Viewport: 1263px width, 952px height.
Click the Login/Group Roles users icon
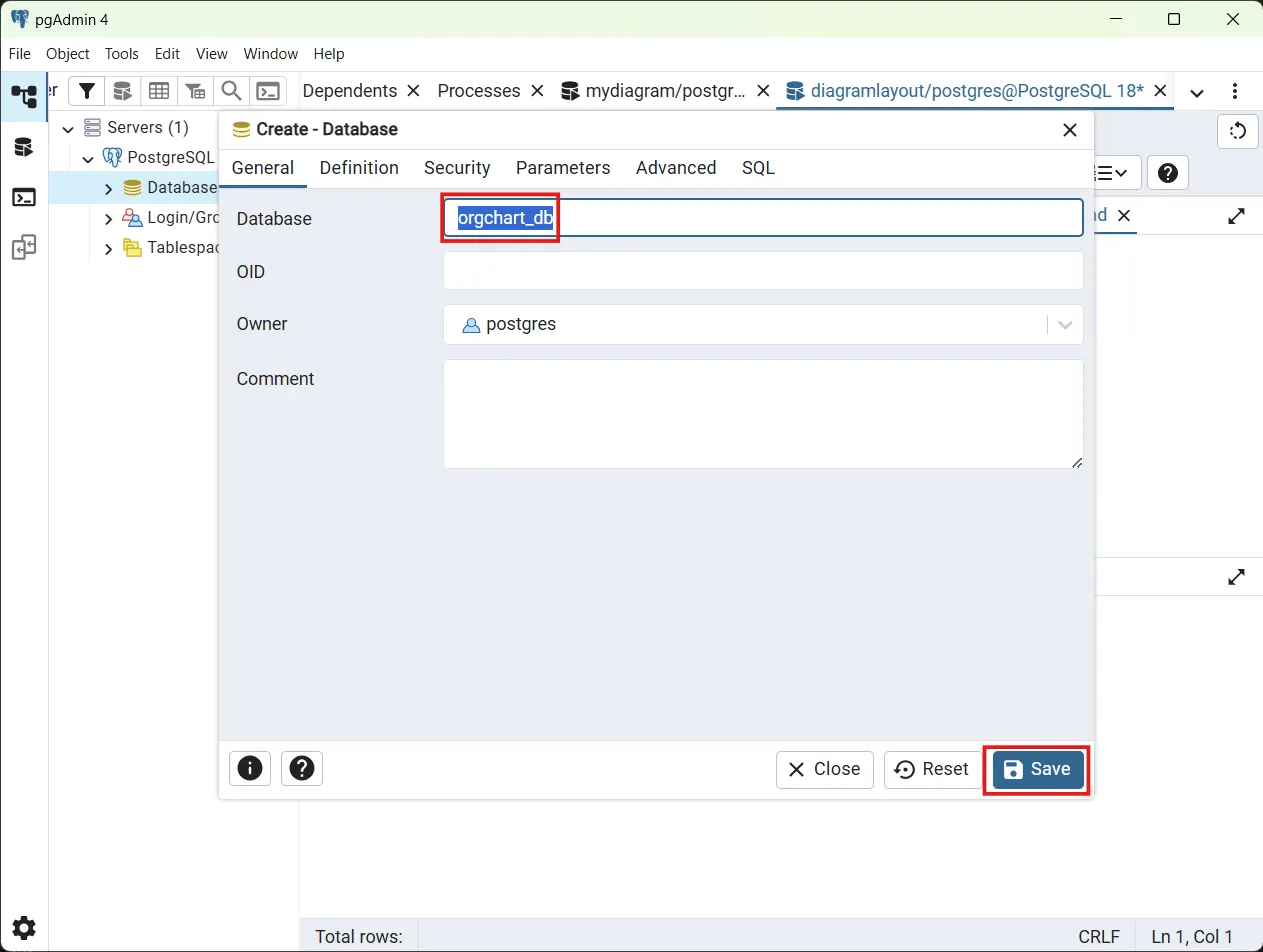pyautogui.click(x=132, y=217)
